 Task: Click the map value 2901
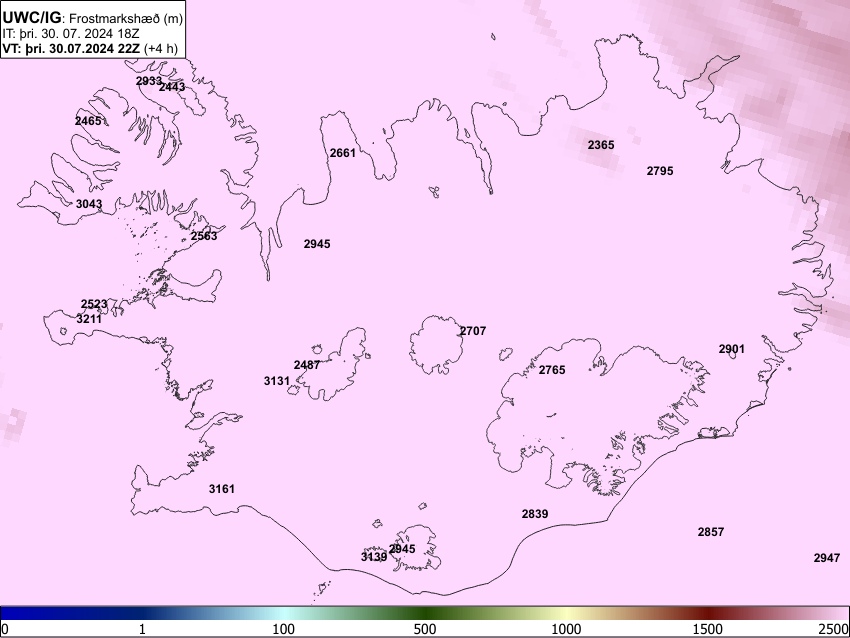[732, 349]
